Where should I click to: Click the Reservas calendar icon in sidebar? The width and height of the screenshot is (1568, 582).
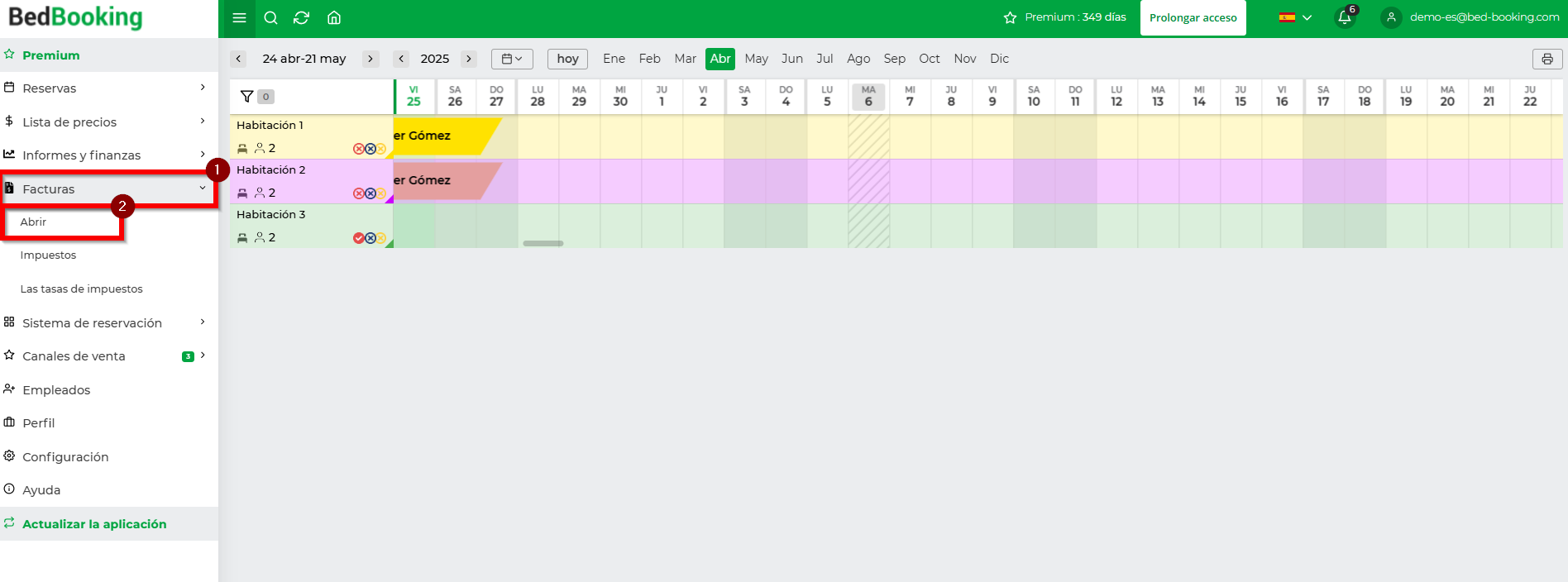click(9, 88)
